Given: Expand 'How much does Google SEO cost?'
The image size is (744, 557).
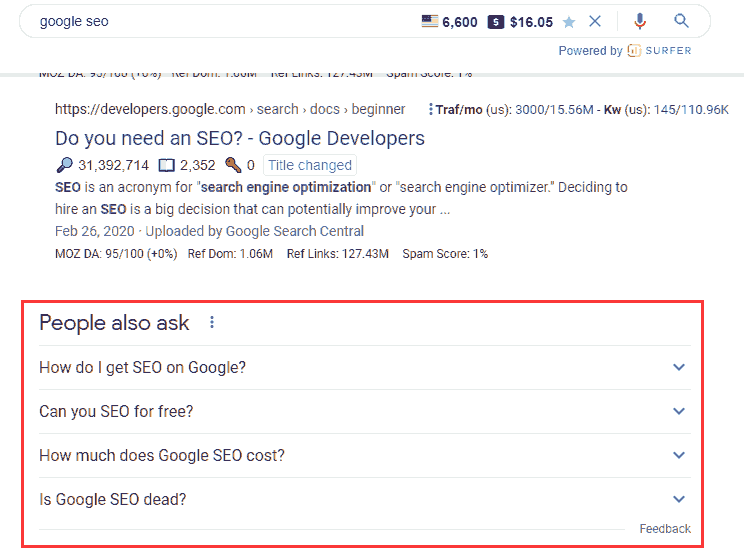Looking at the screenshot, I should coord(364,455).
